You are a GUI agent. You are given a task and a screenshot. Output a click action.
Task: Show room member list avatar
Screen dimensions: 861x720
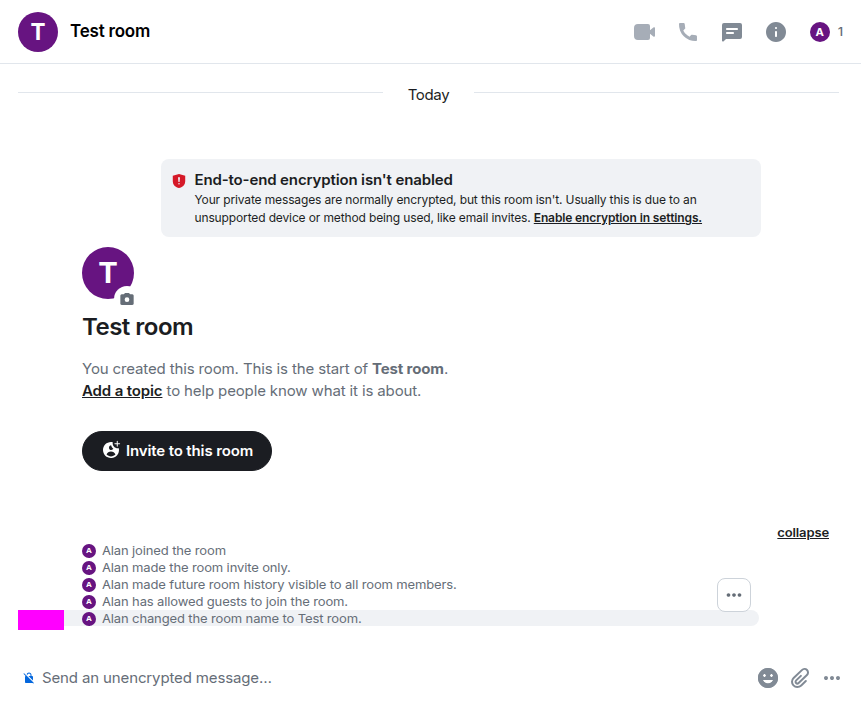820,32
